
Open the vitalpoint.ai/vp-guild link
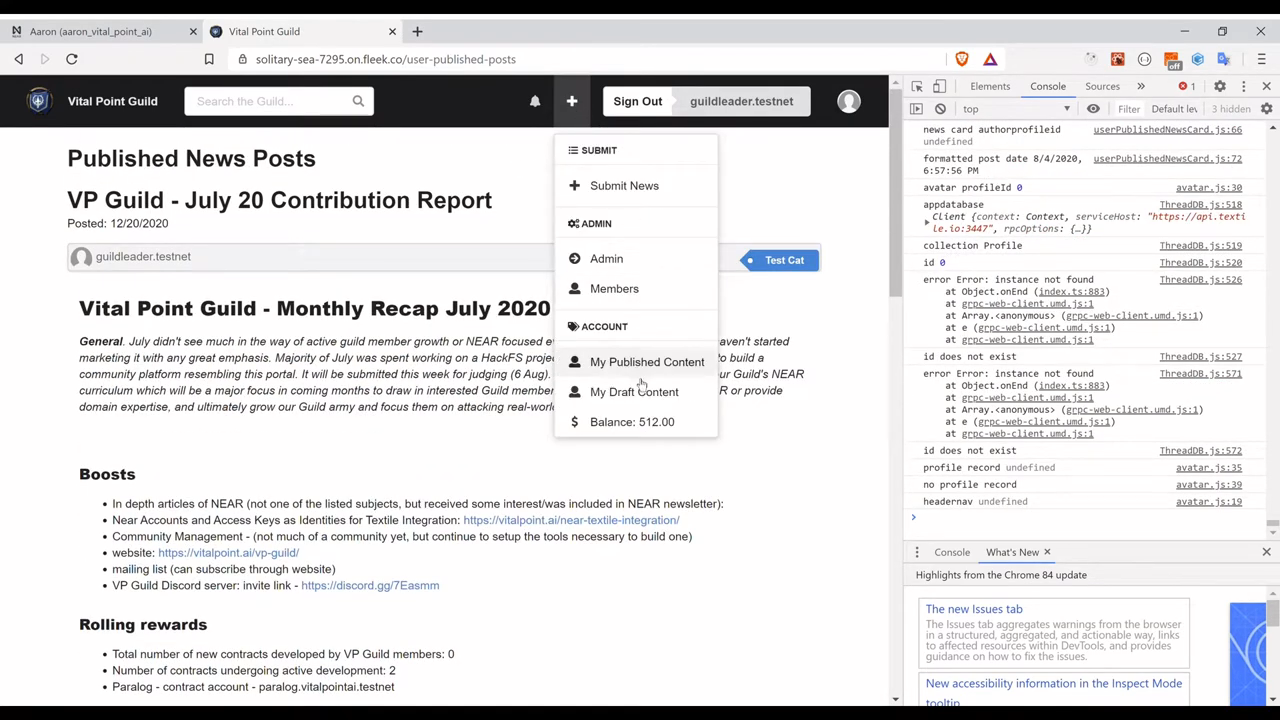click(228, 553)
